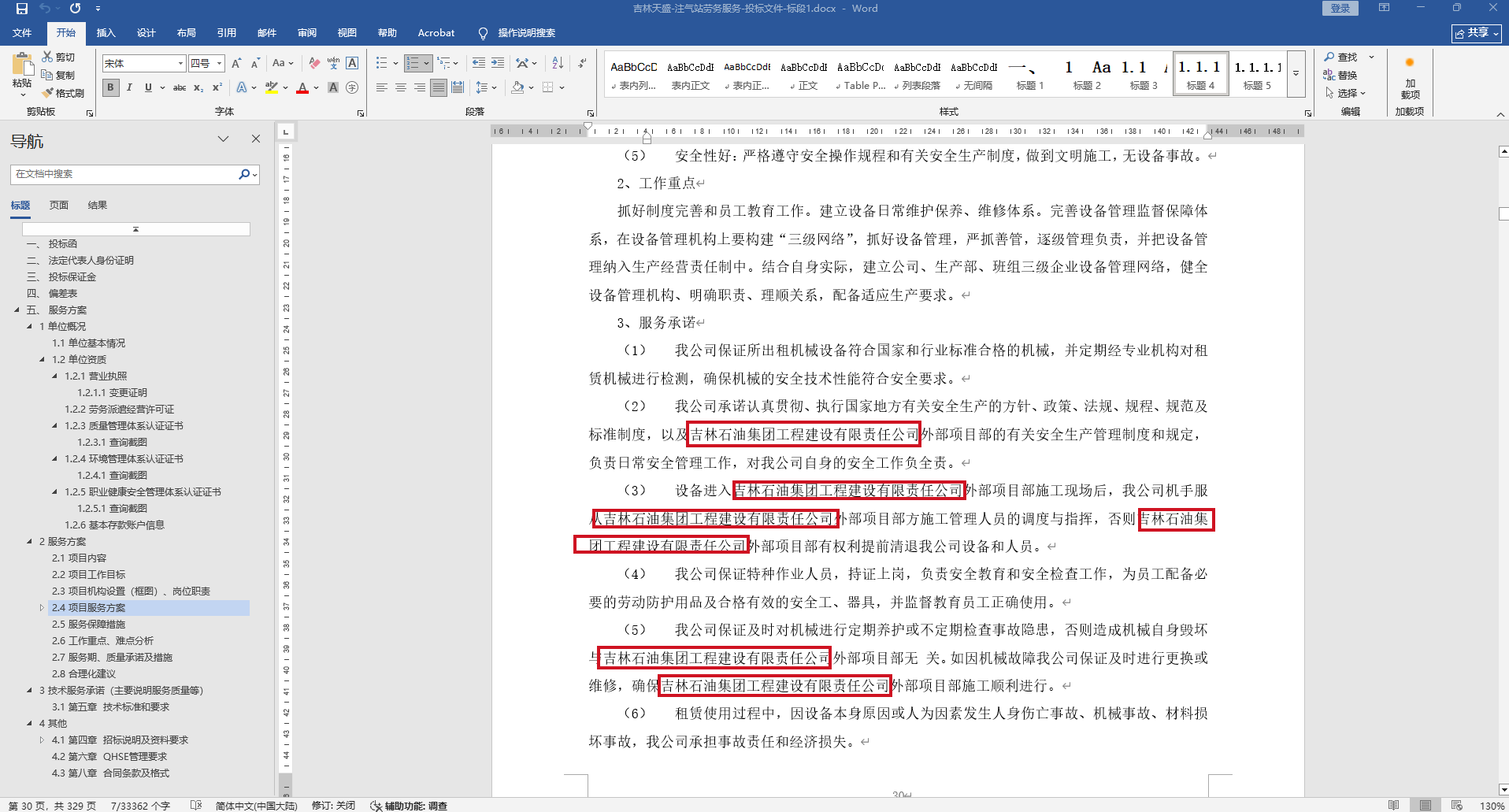Open the Change Case (Aa) dropdown

pyautogui.click(x=282, y=63)
